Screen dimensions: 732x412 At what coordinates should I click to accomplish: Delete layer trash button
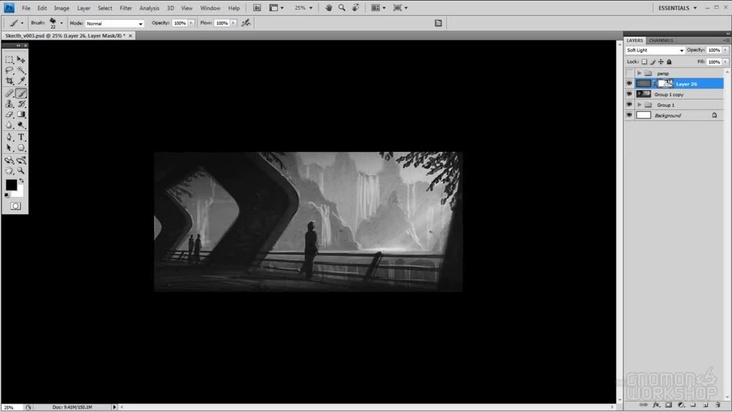click(718, 405)
